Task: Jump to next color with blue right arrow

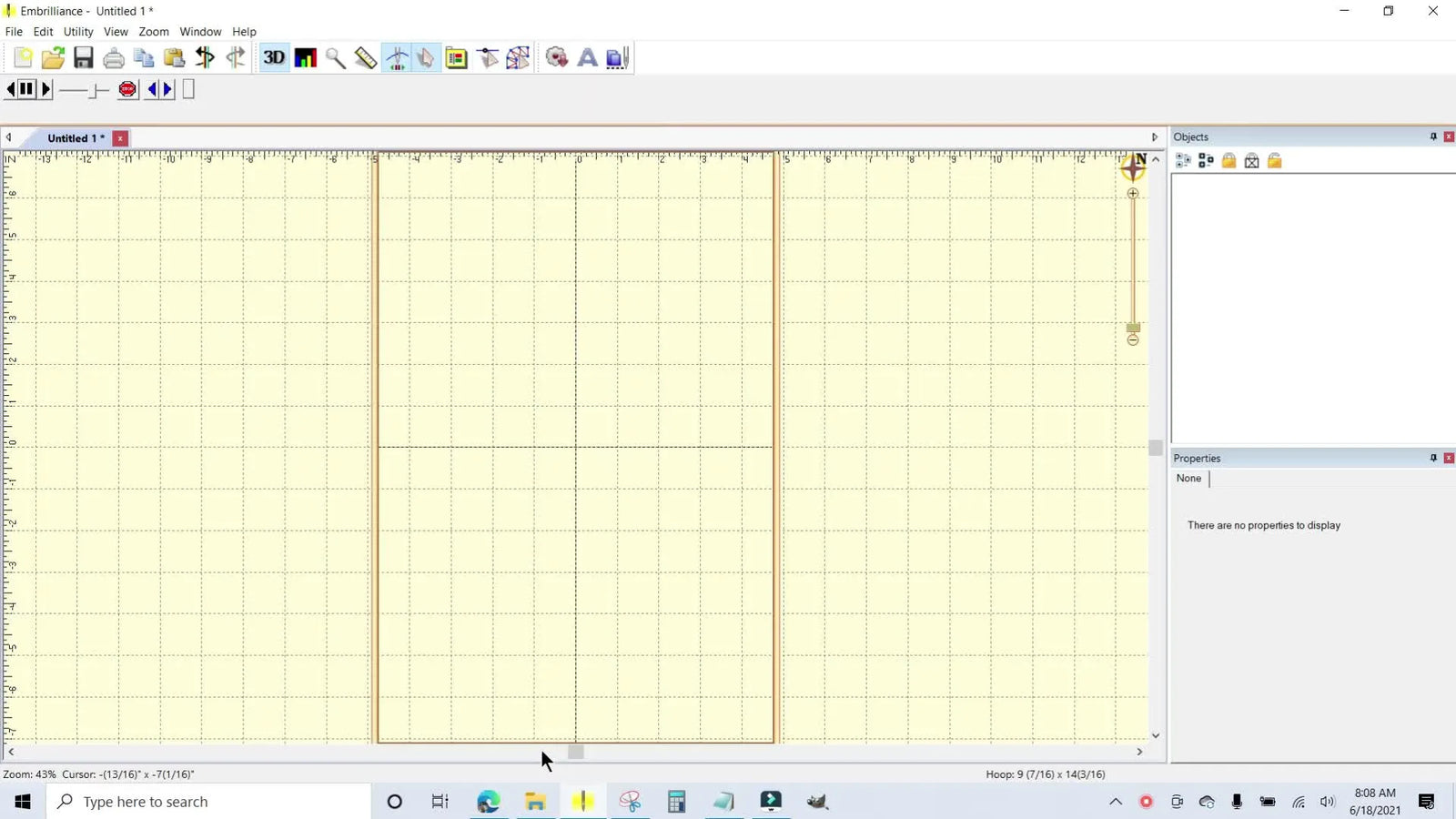Action: coord(167,89)
